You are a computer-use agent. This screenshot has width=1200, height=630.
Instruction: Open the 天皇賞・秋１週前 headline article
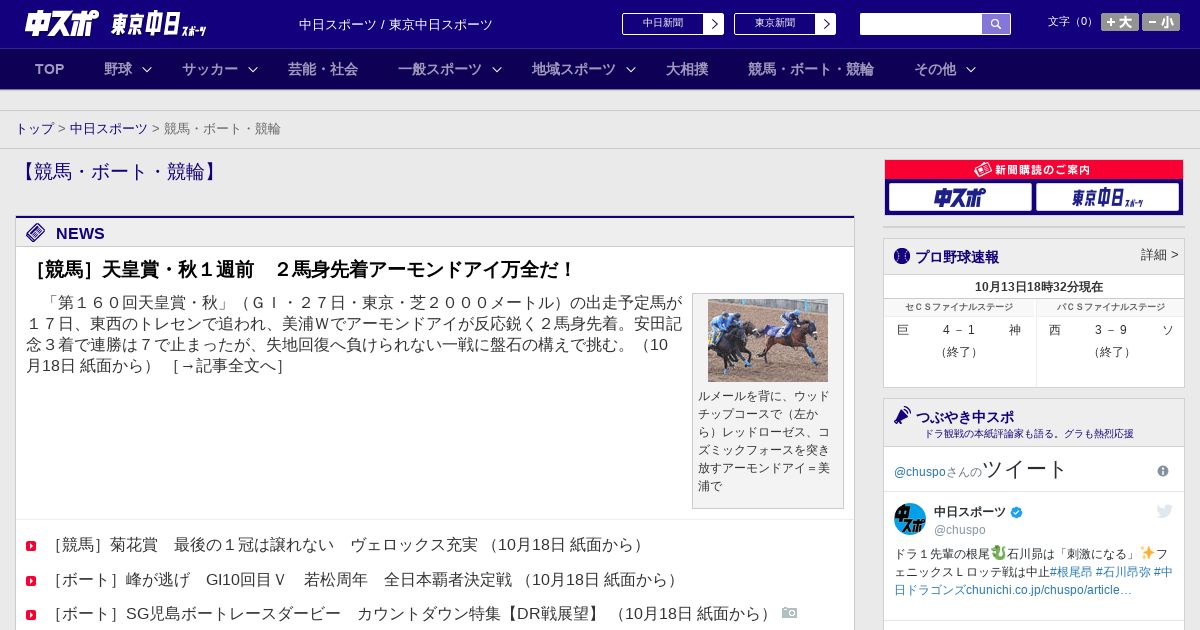pos(304,270)
